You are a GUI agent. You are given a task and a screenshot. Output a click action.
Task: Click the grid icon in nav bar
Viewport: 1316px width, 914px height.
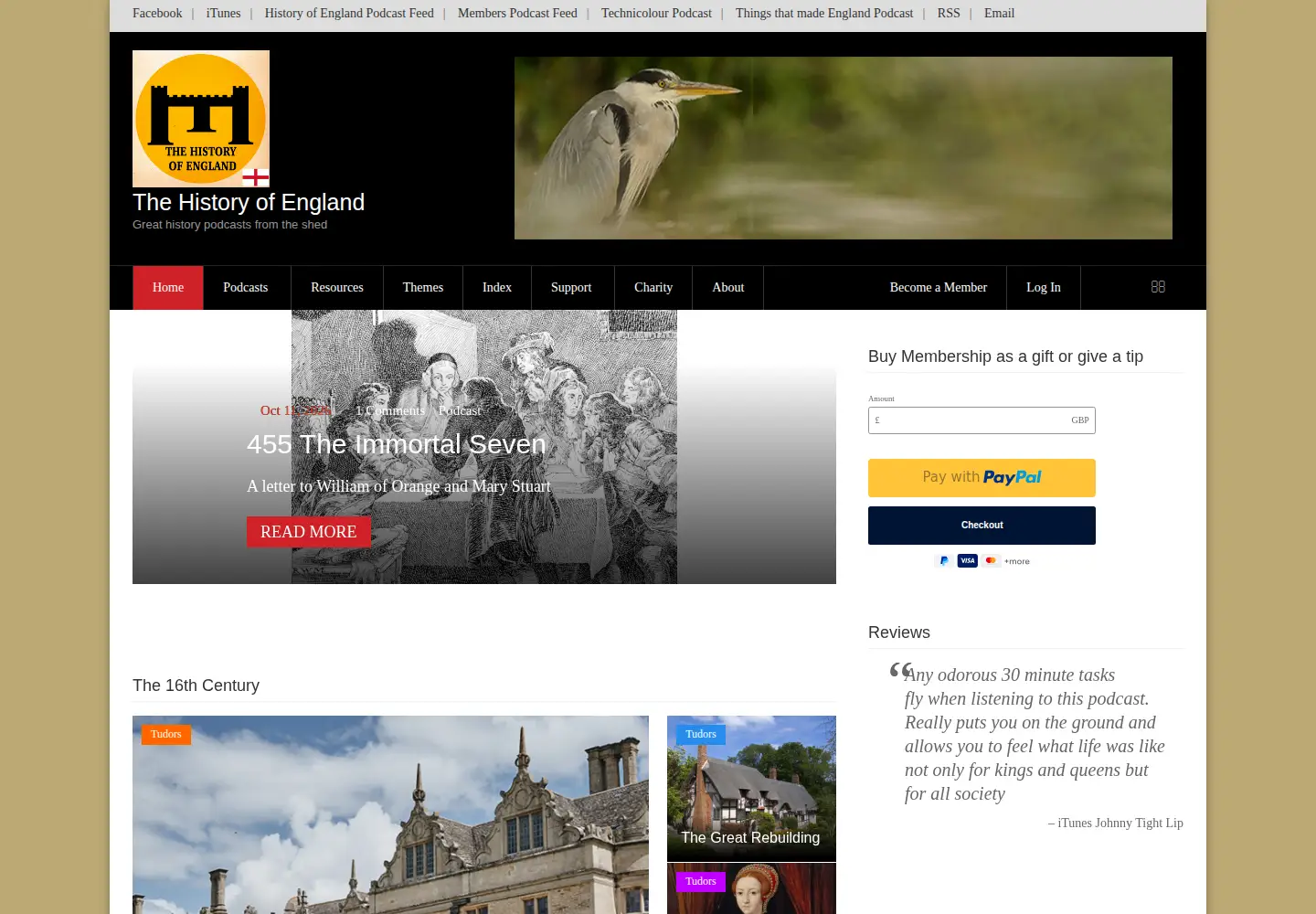[x=1158, y=287]
